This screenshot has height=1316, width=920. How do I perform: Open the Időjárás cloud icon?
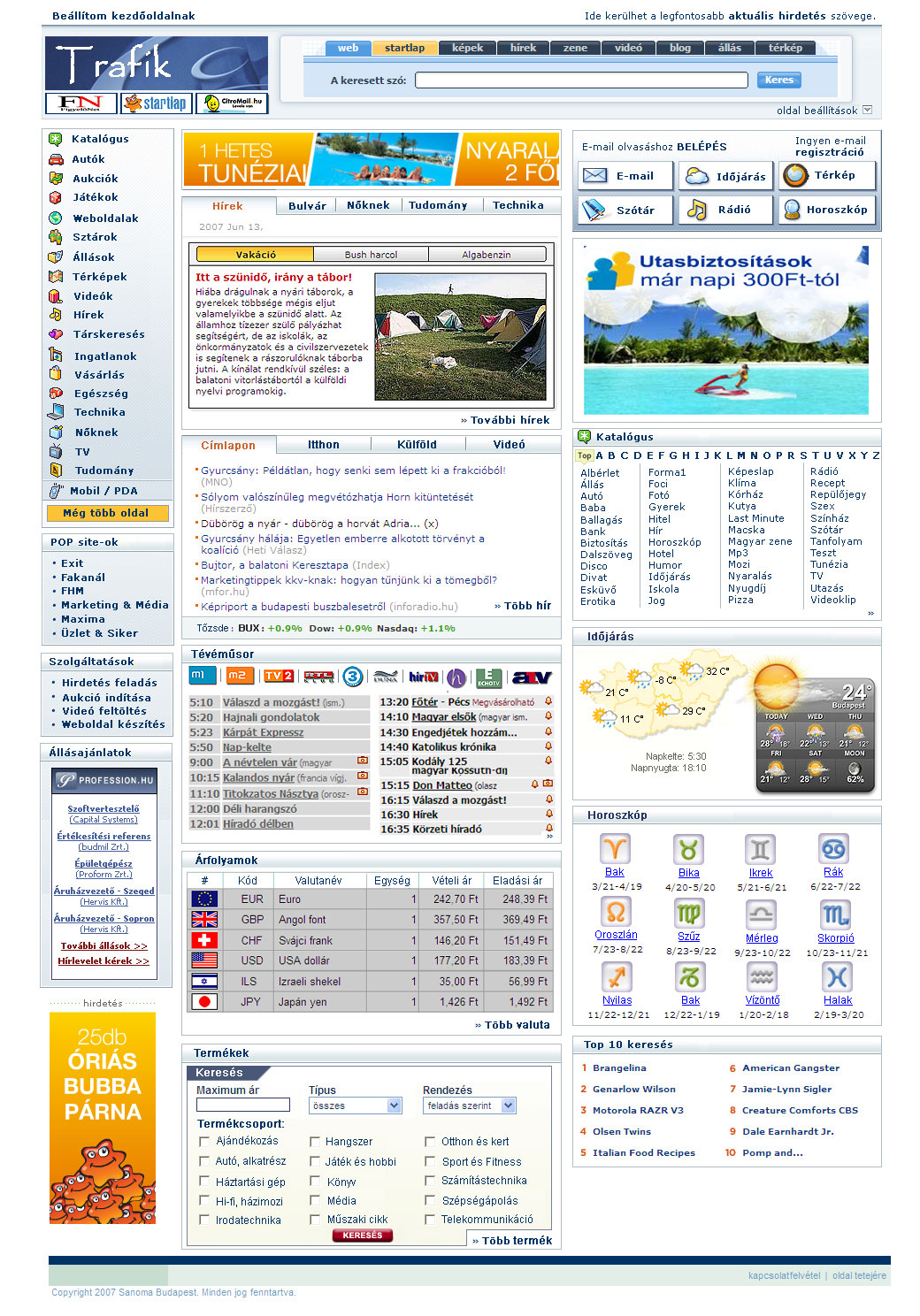697,176
